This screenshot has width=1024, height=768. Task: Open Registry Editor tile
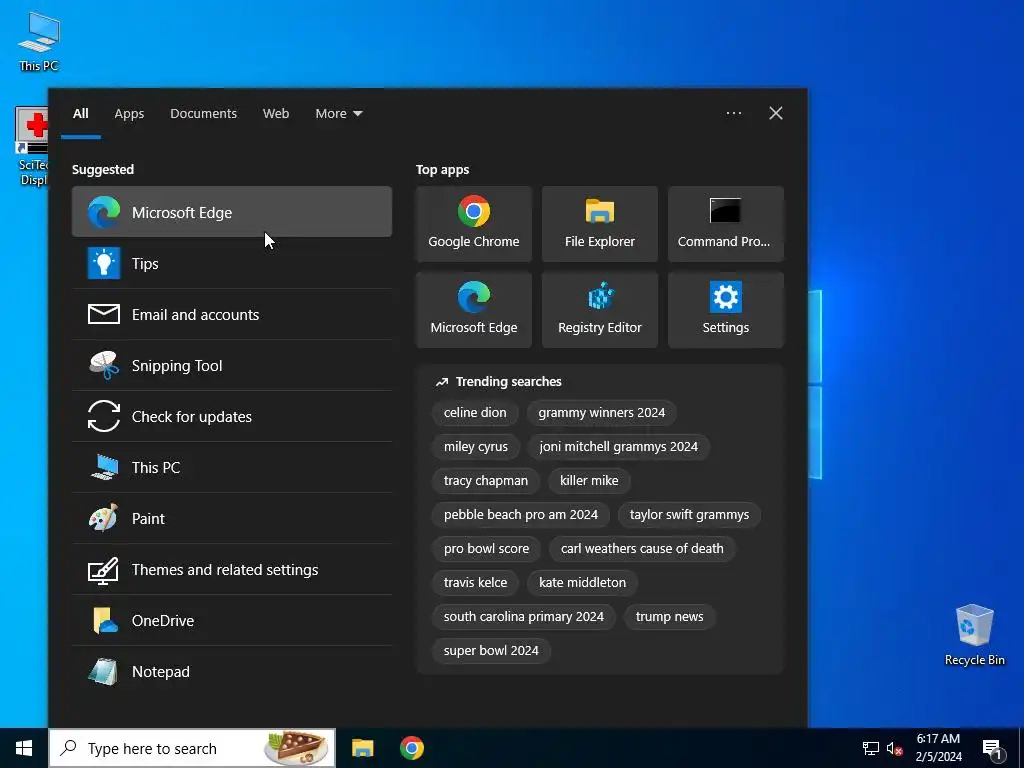(x=600, y=310)
